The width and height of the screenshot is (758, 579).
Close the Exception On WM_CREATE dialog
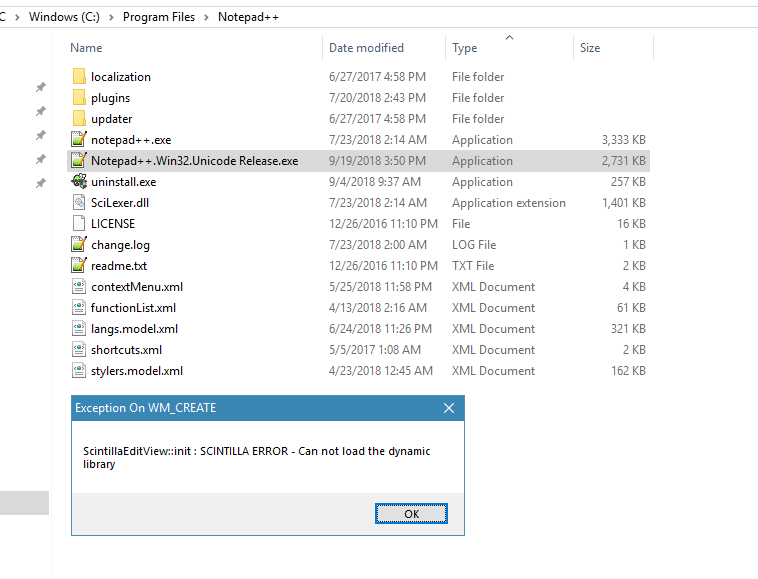[x=449, y=408]
